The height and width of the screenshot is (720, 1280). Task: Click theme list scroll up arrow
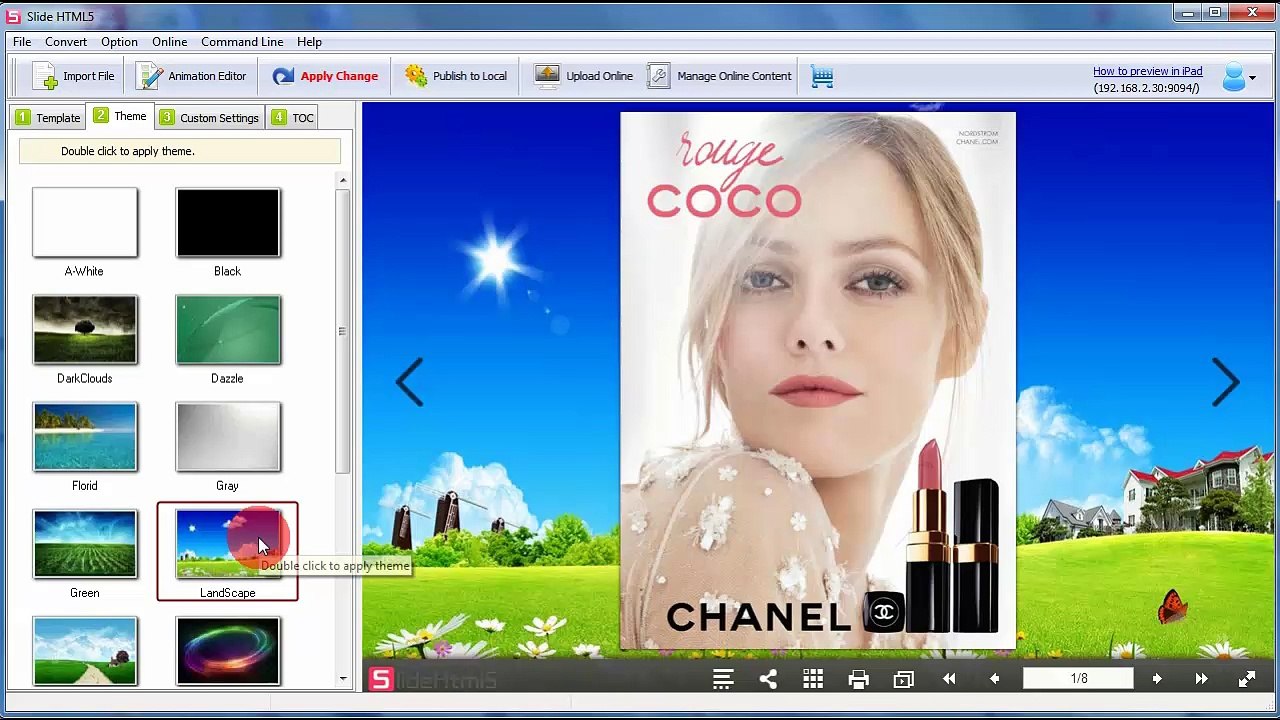pos(343,181)
